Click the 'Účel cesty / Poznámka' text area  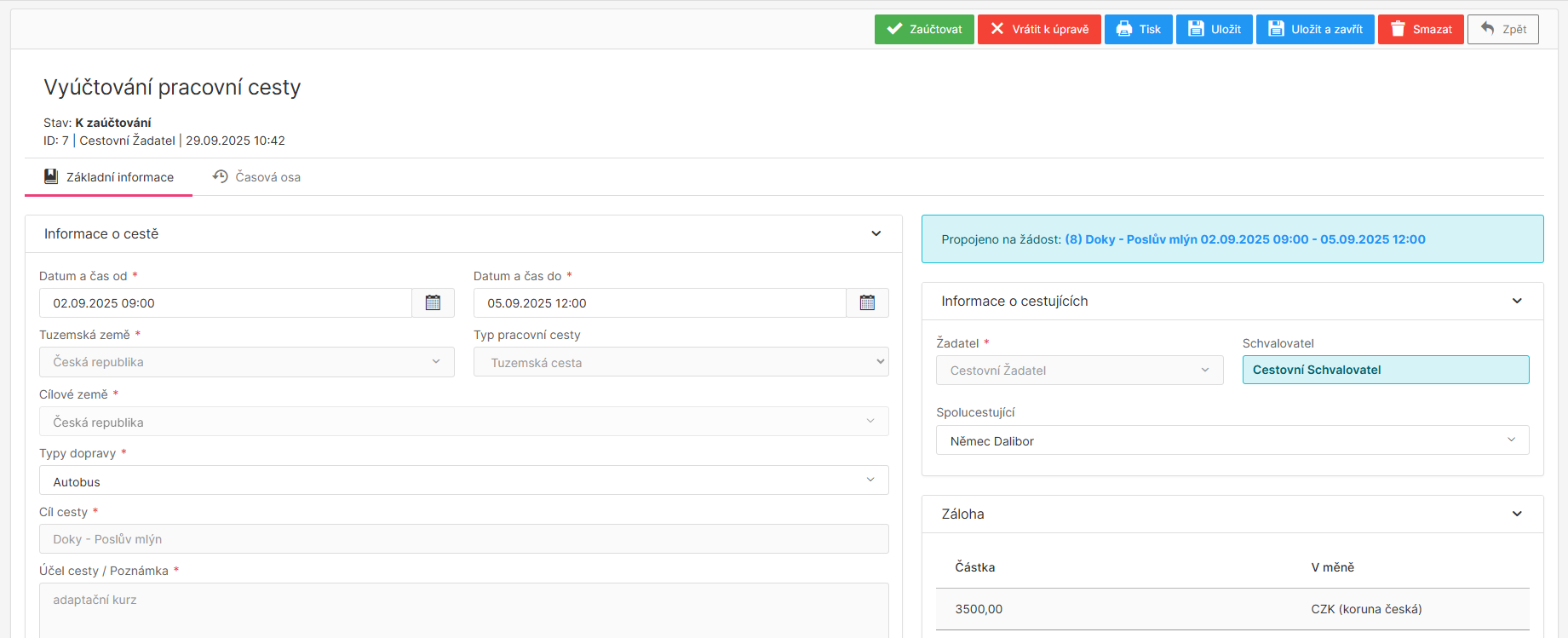[x=463, y=609]
